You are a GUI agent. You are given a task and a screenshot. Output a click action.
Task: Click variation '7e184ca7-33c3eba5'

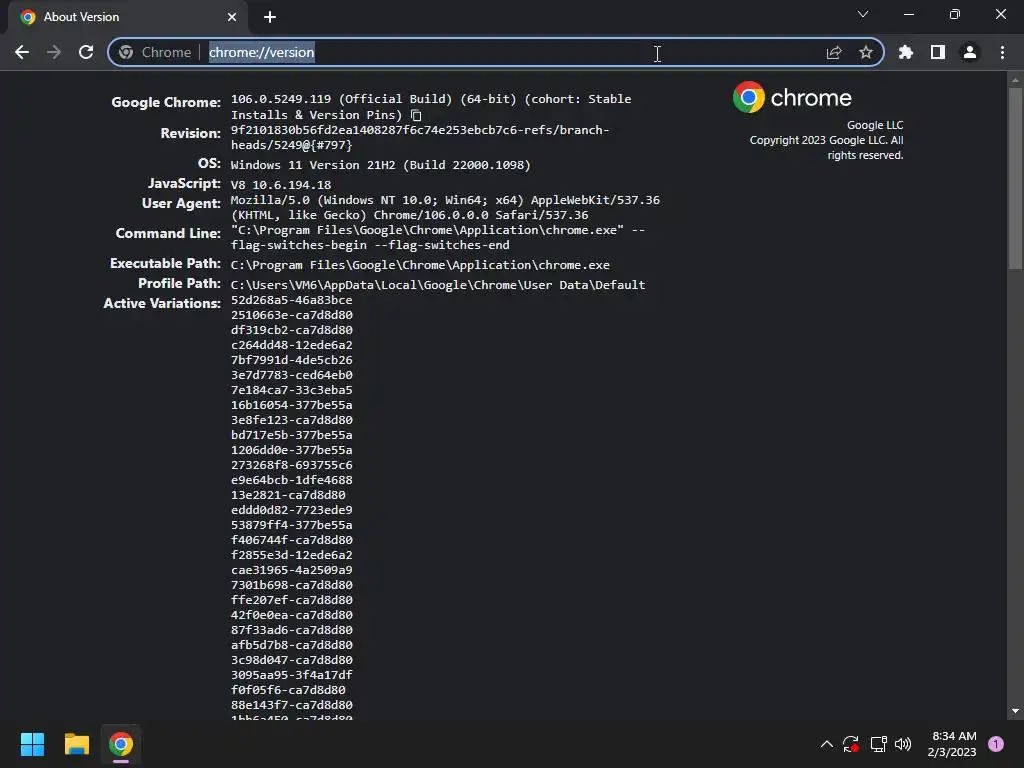coord(291,391)
